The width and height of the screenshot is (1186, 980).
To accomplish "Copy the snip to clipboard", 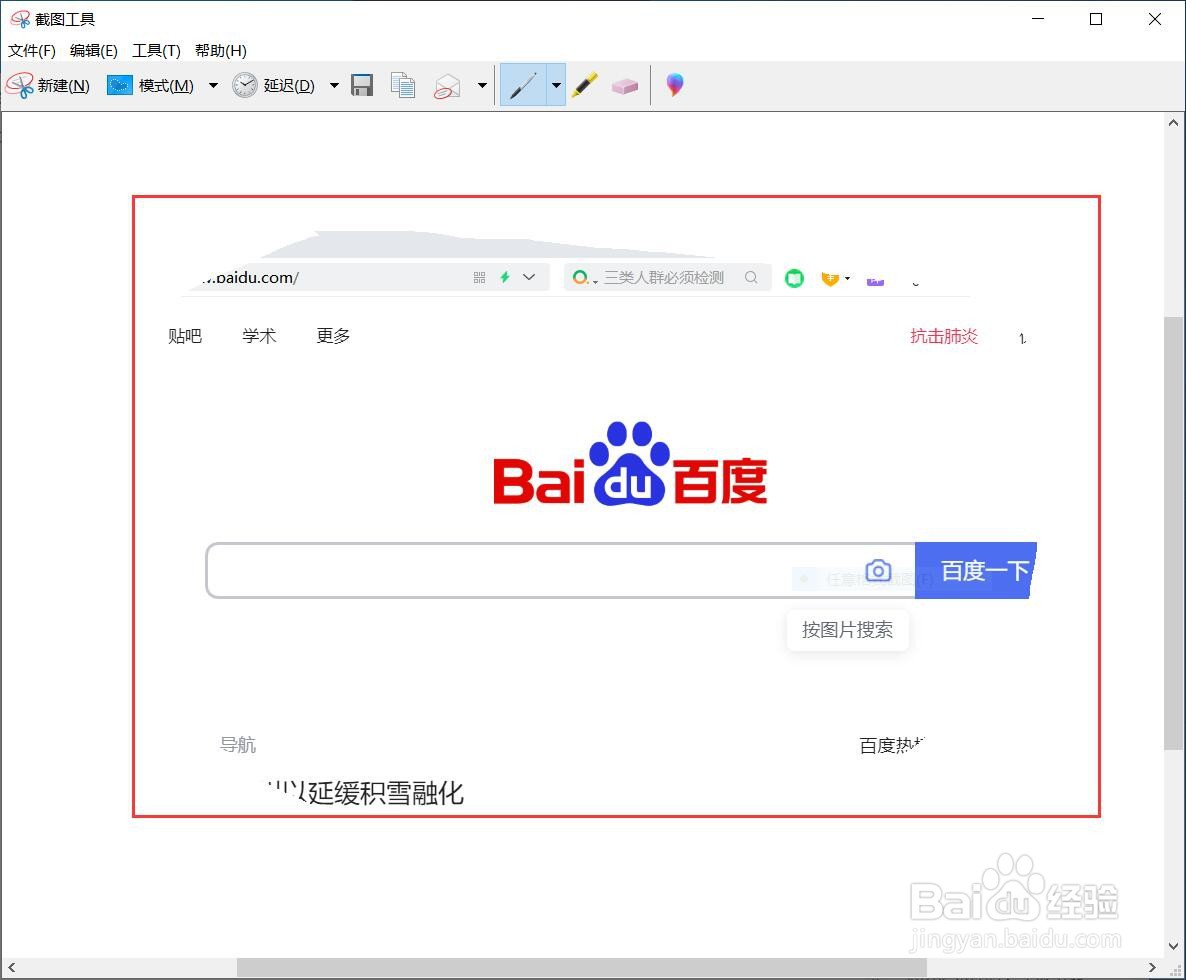I will 403,85.
